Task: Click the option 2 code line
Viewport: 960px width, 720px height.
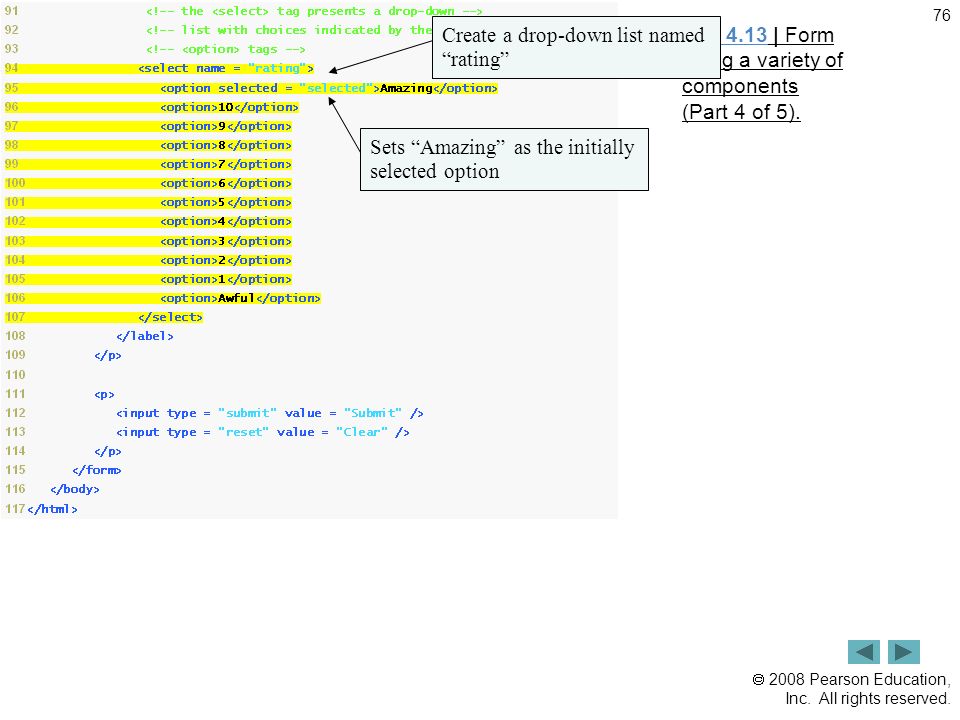Action: pyautogui.click(x=225, y=260)
